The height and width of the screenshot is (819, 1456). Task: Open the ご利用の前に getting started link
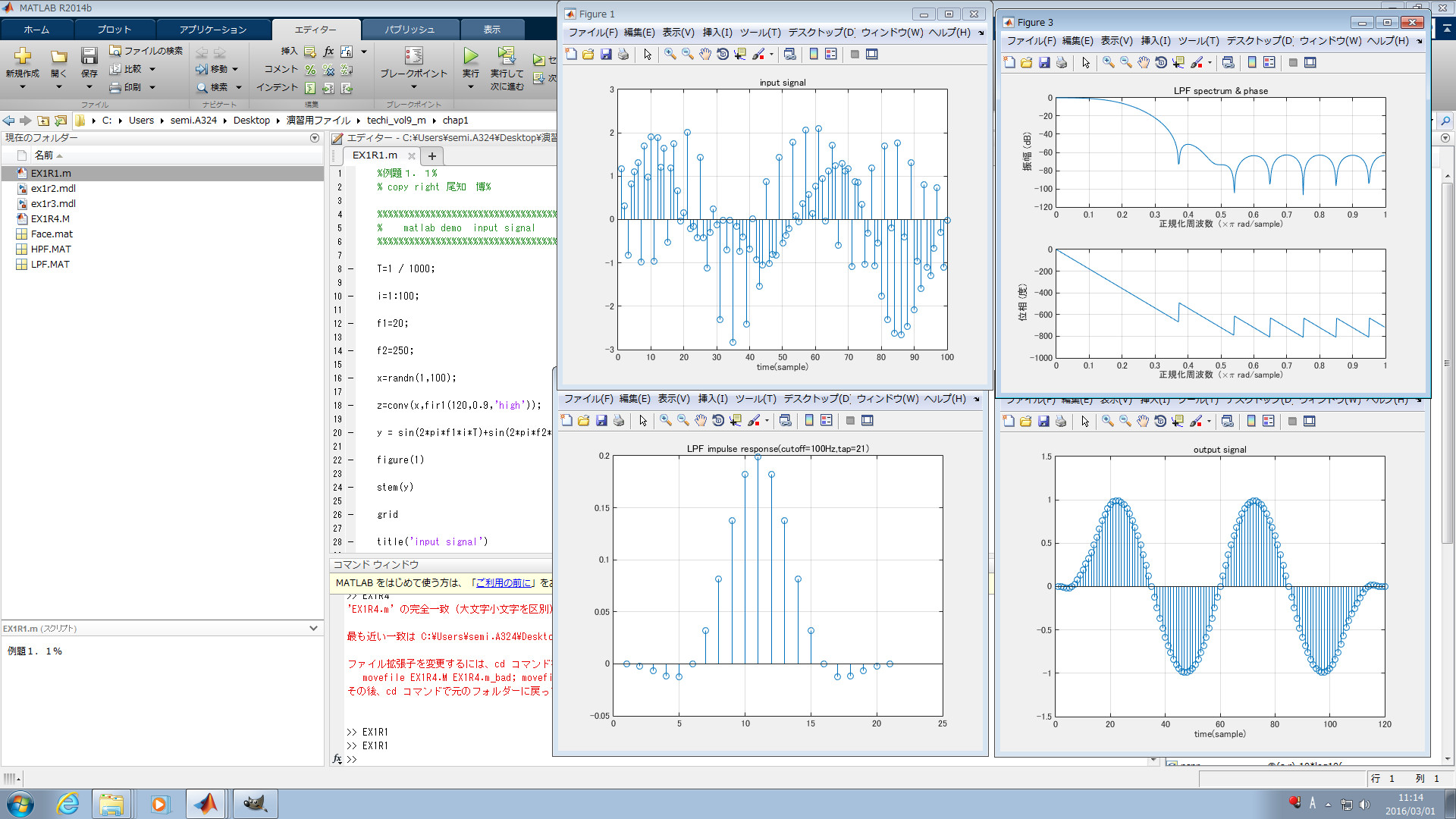tap(504, 582)
